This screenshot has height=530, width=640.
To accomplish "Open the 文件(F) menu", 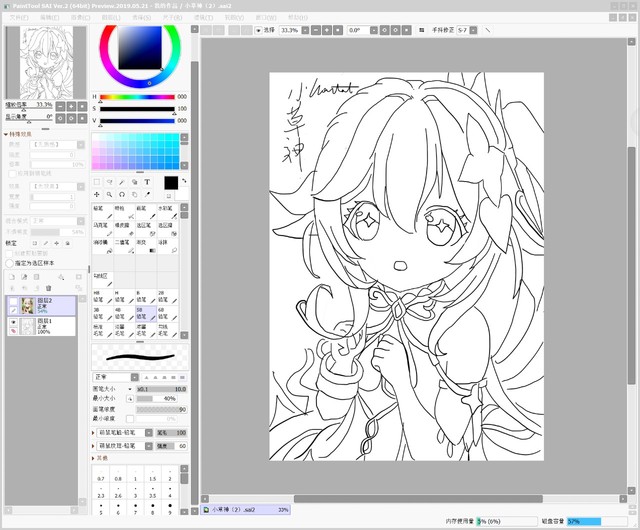I will click(20, 18).
